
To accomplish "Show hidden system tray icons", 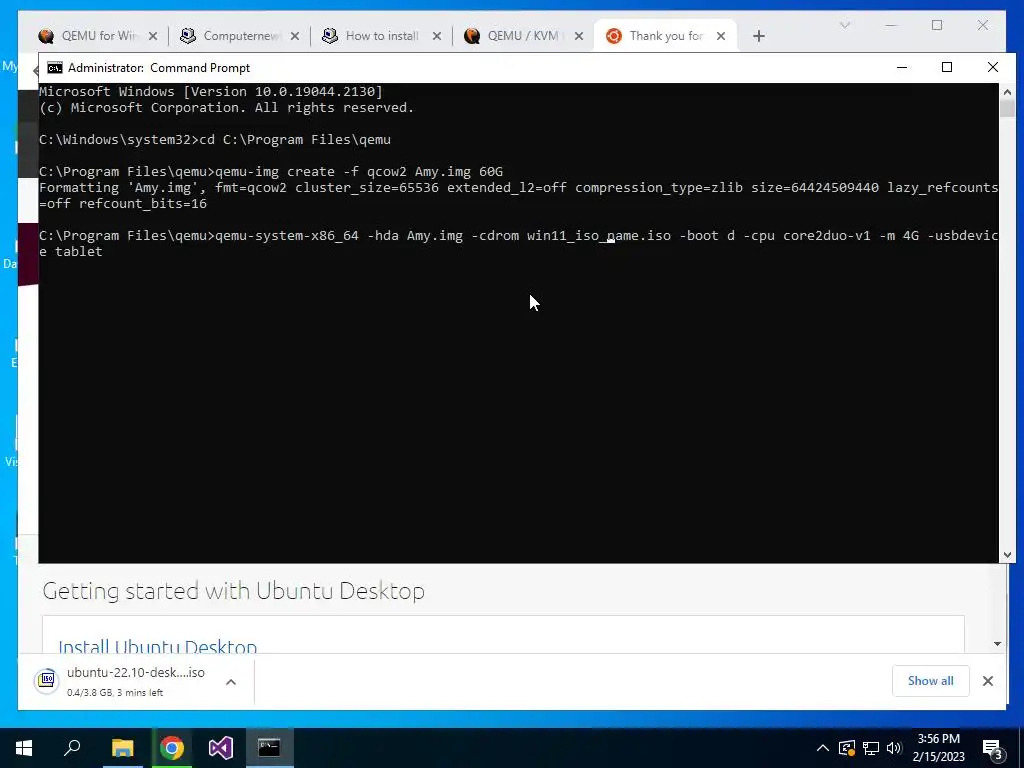I will [x=823, y=748].
